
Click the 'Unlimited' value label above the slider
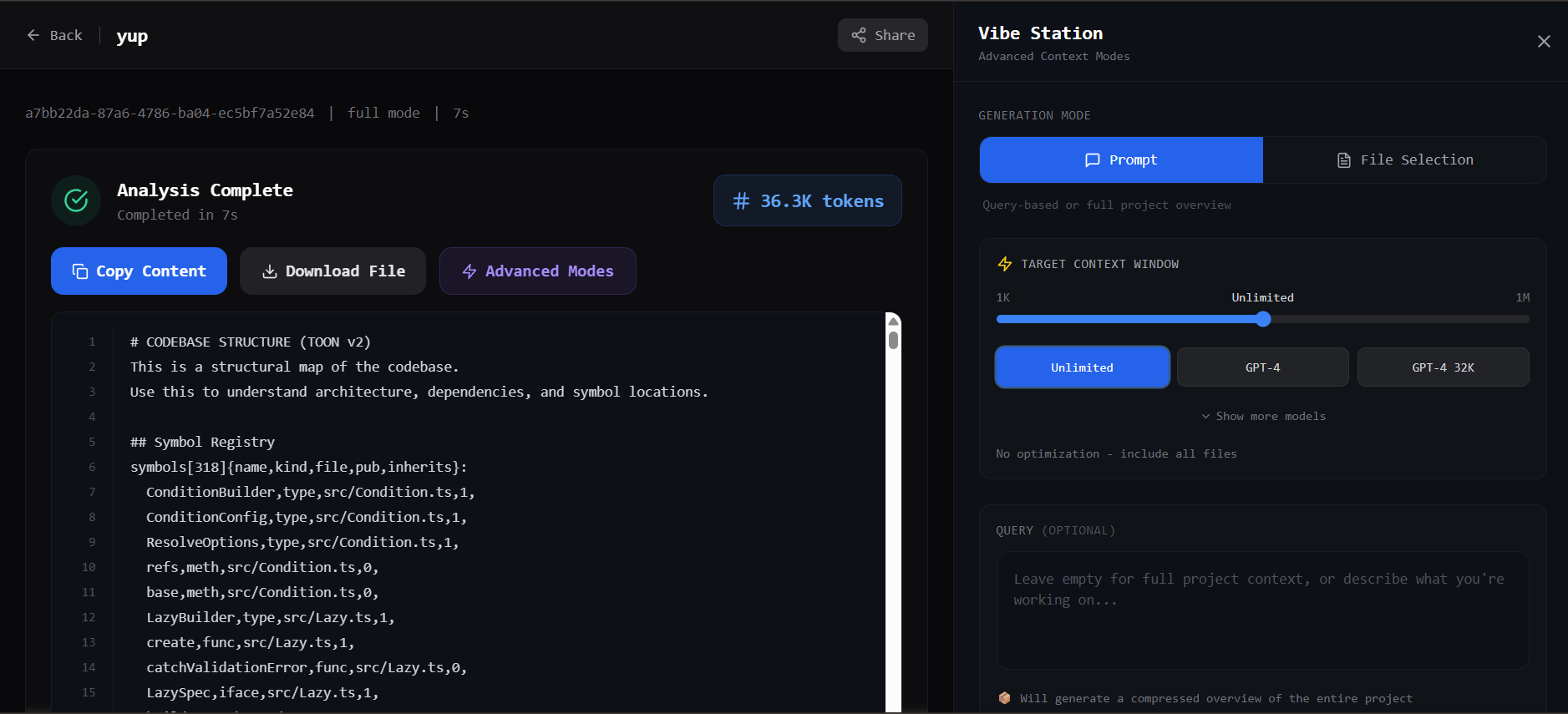pos(1262,297)
